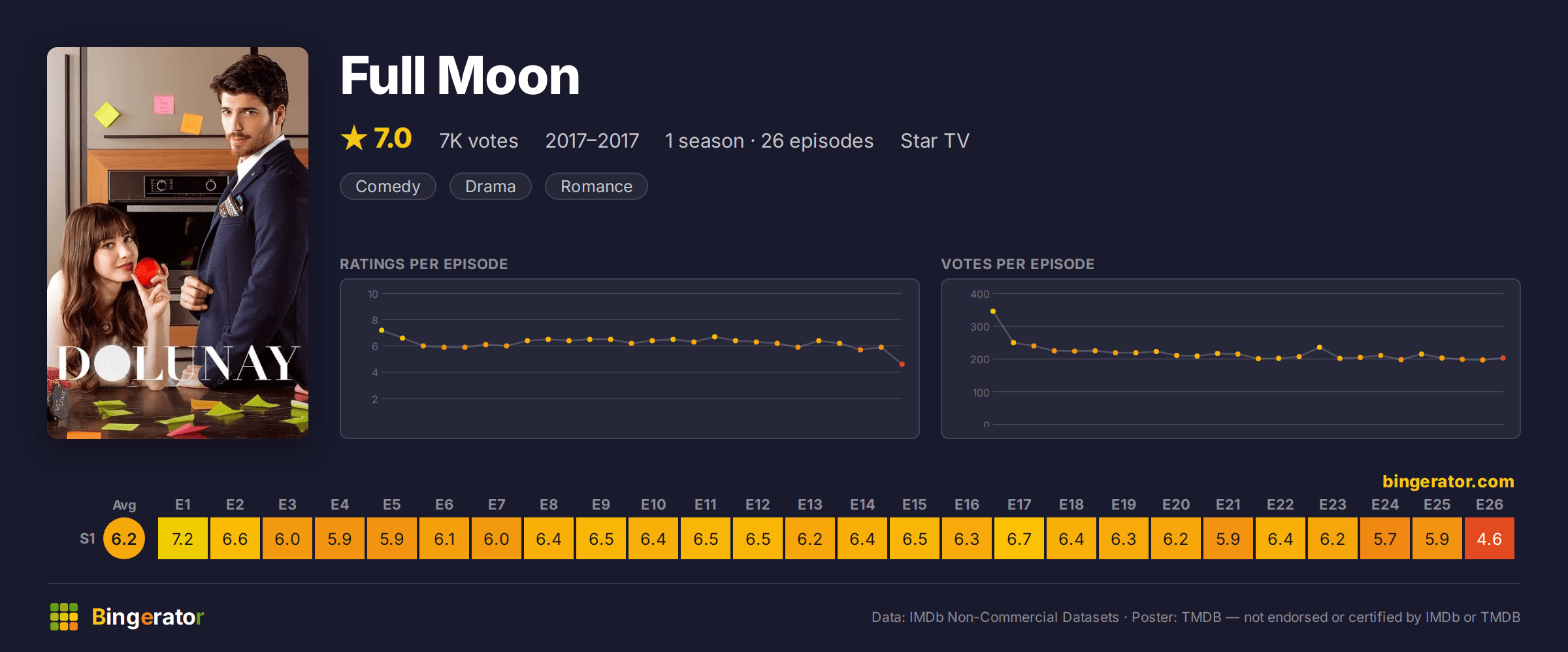Viewport: 1568px width, 652px height.
Task: Click the S1 season row label
Action: pyautogui.click(x=88, y=538)
